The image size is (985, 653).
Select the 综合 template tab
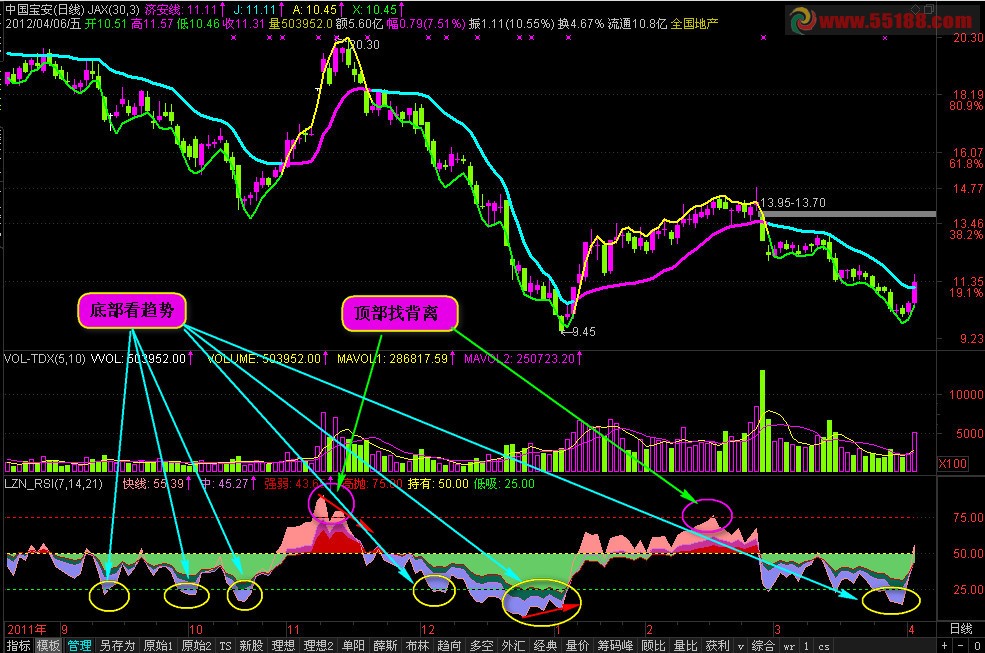coord(763,645)
